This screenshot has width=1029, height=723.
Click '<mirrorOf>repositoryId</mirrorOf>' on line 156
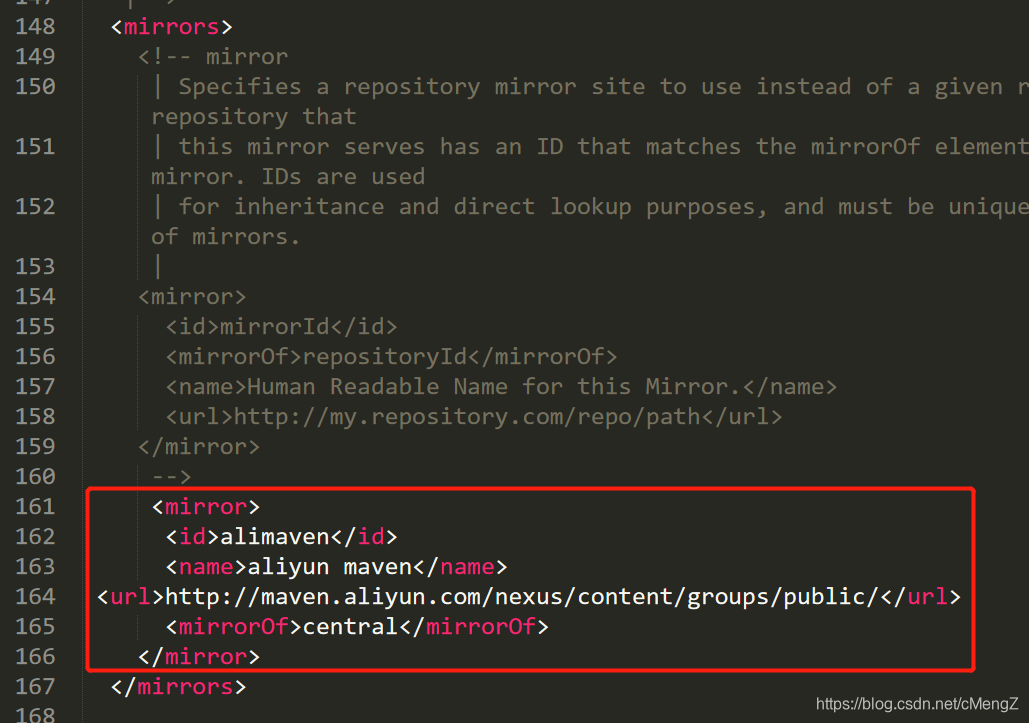point(391,356)
